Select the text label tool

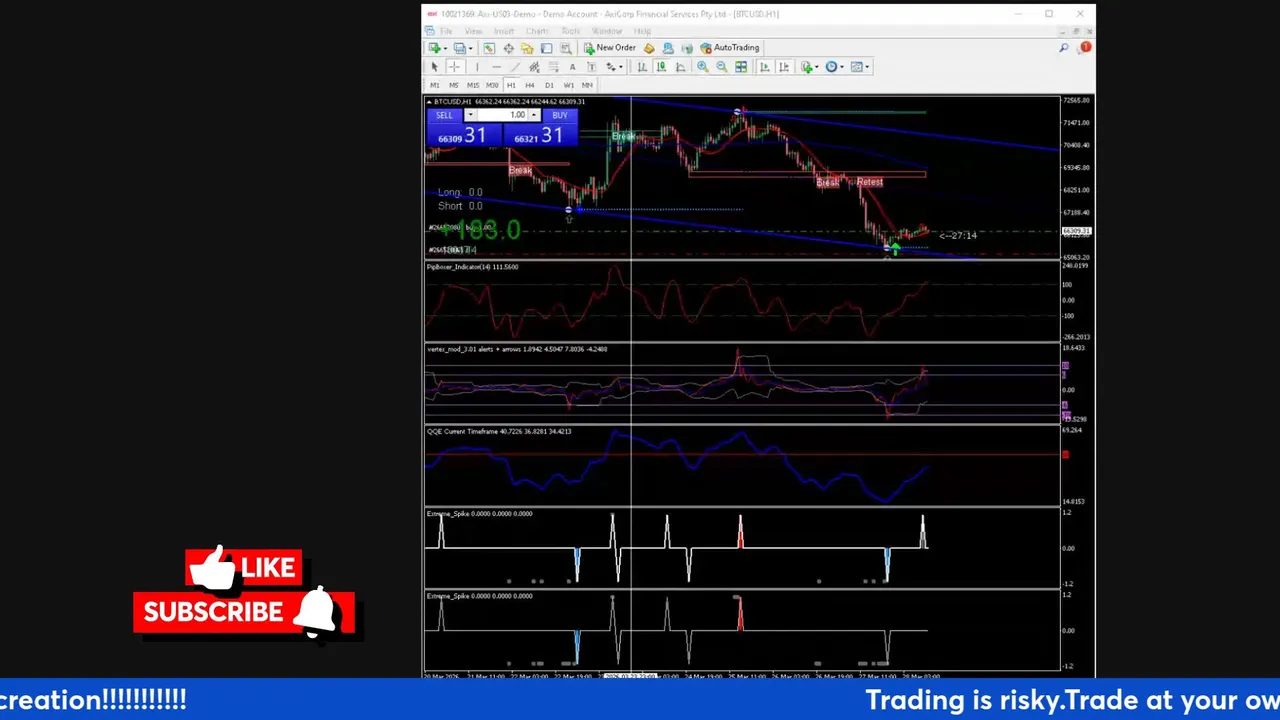[591, 67]
